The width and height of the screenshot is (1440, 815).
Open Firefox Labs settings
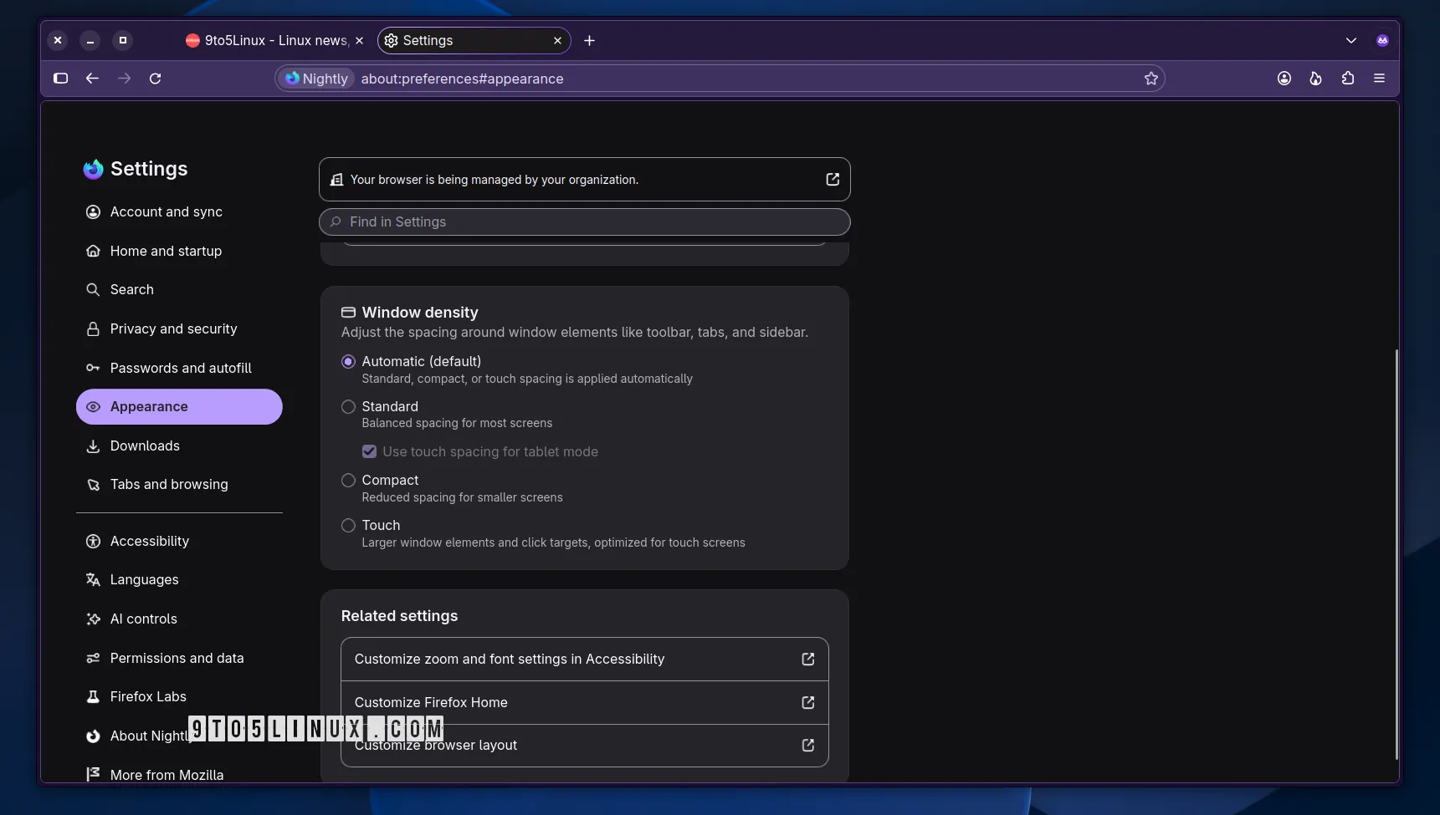coord(179,697)
